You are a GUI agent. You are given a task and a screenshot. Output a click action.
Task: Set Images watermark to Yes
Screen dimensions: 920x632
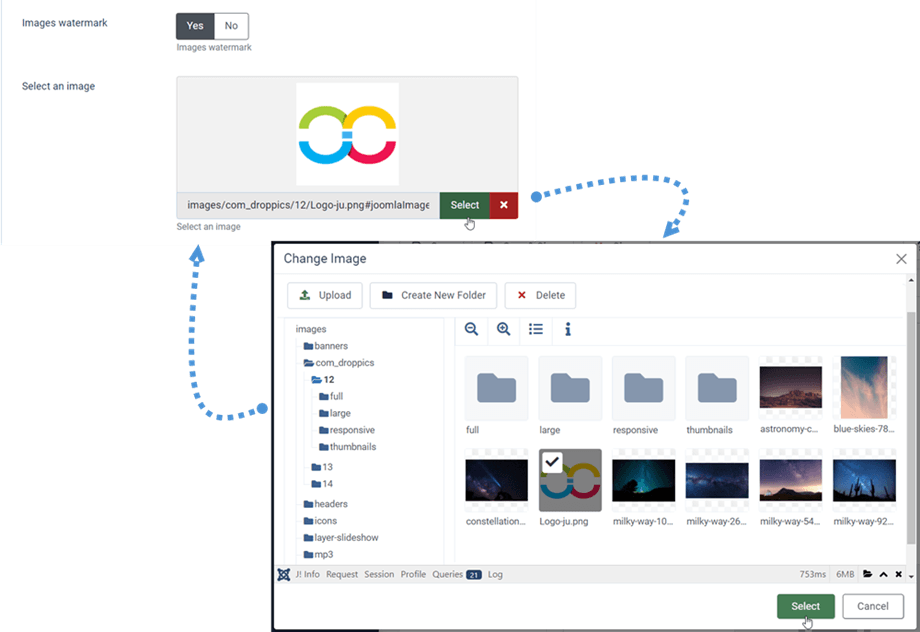[x=195, y=26]
